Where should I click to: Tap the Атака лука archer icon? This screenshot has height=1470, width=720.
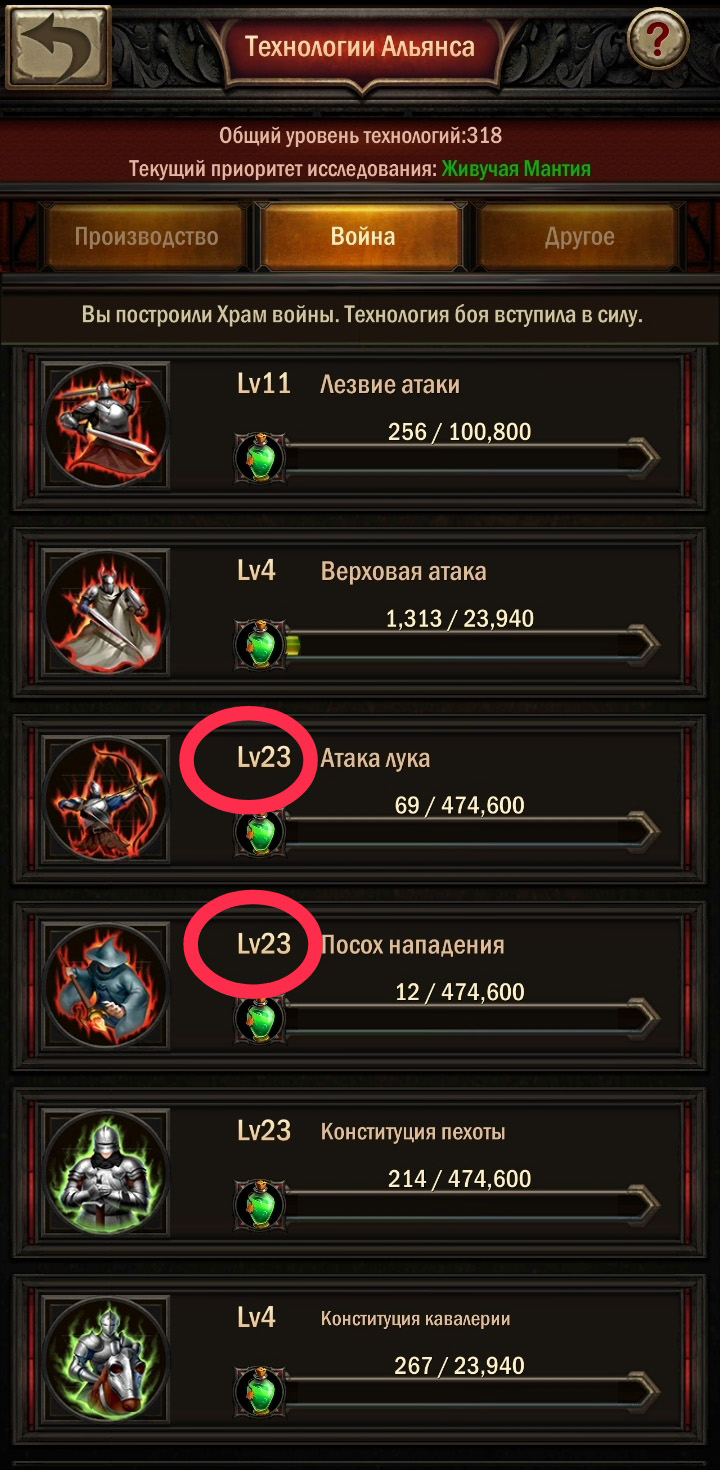tap(106, 799)
